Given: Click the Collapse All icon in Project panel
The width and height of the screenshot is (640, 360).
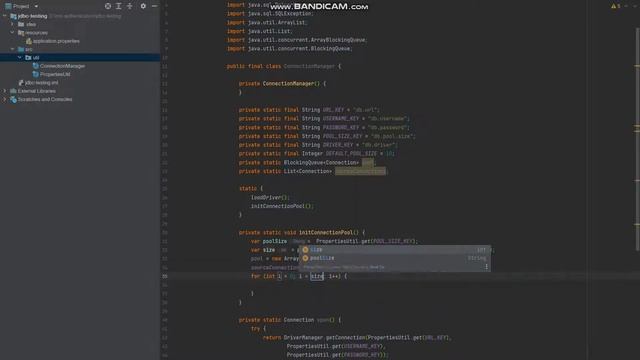Looking at the screenshot, I should point(130,6).
